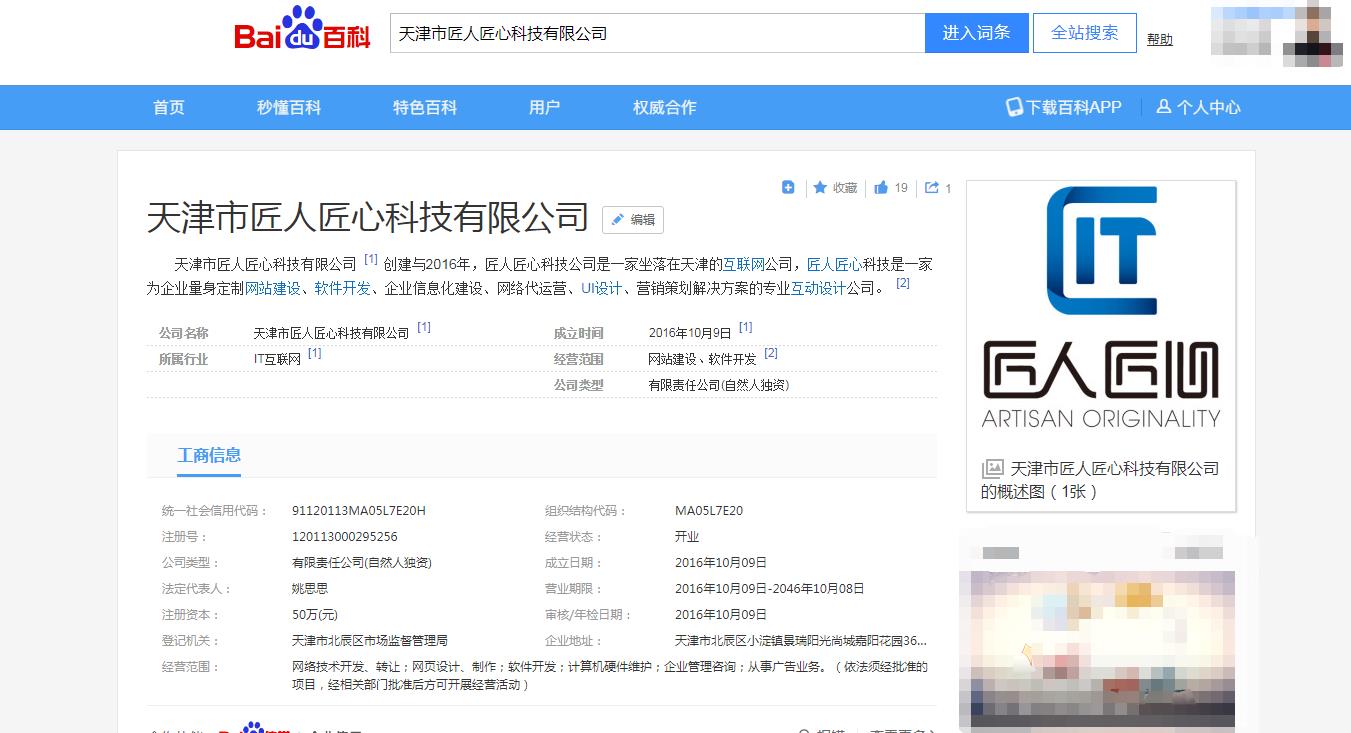The height and width of the screenshot is (733, 1351).
Task: Open 用户 navigation item
Action: pyautogui.click(x=545, y=107)
